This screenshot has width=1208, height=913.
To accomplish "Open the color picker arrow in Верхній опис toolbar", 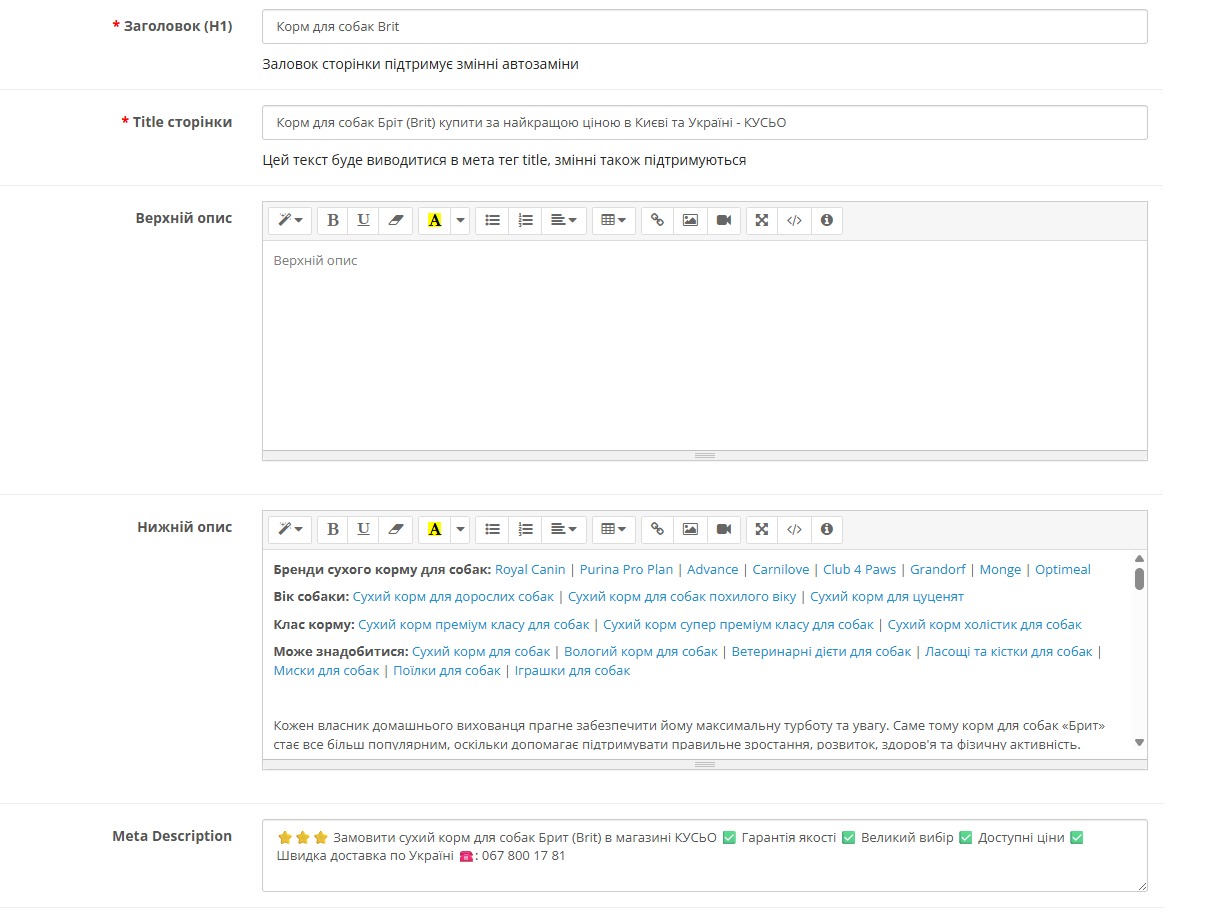I will click(x=460, y=220).
